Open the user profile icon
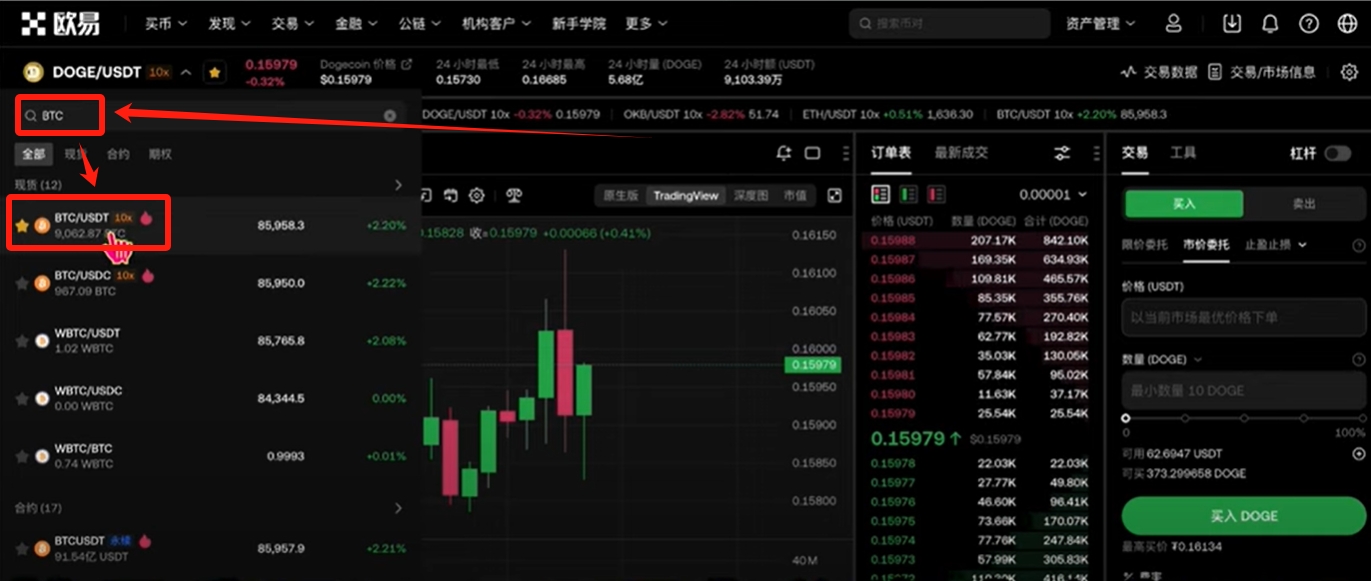Screen dimensions: 1371x581 [1174, 23]
